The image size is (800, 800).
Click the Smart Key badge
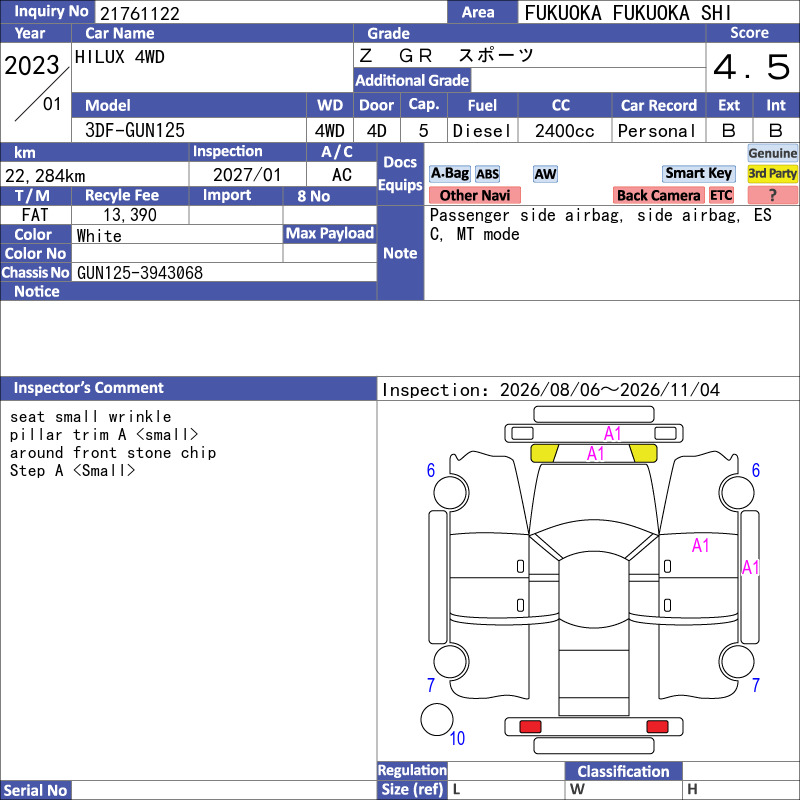(698, 173)
